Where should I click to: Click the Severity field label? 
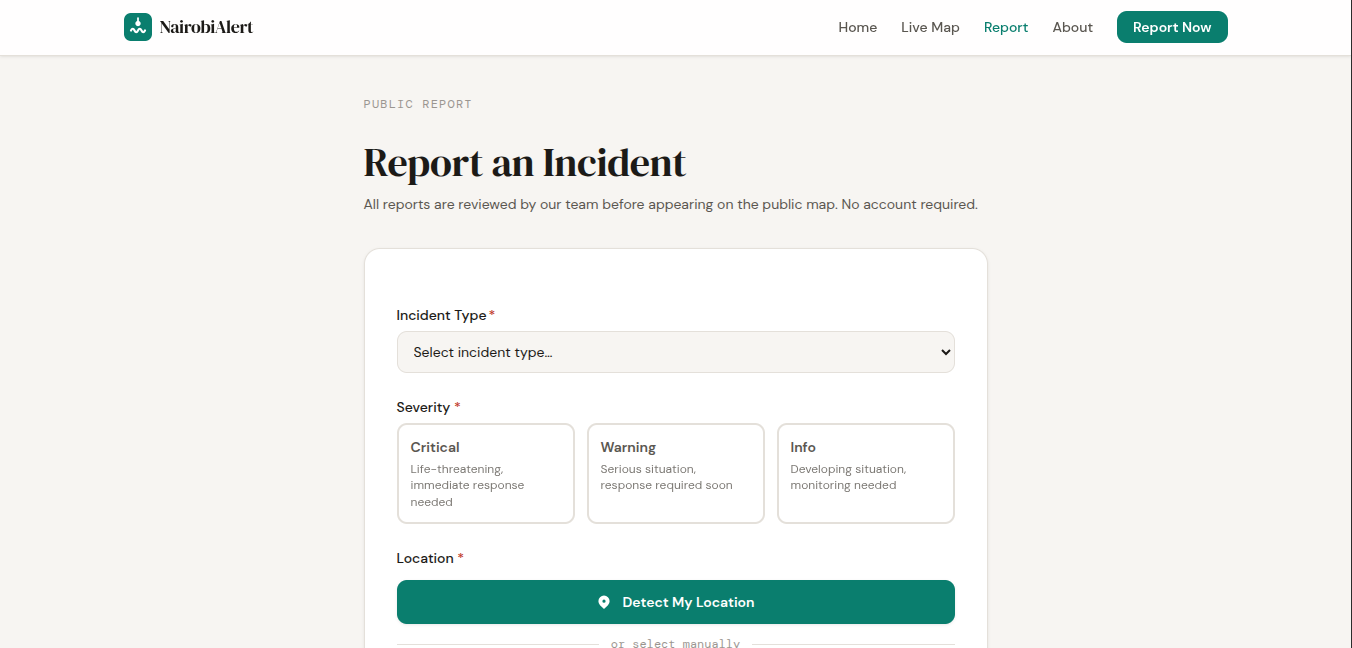coord(428,407)
